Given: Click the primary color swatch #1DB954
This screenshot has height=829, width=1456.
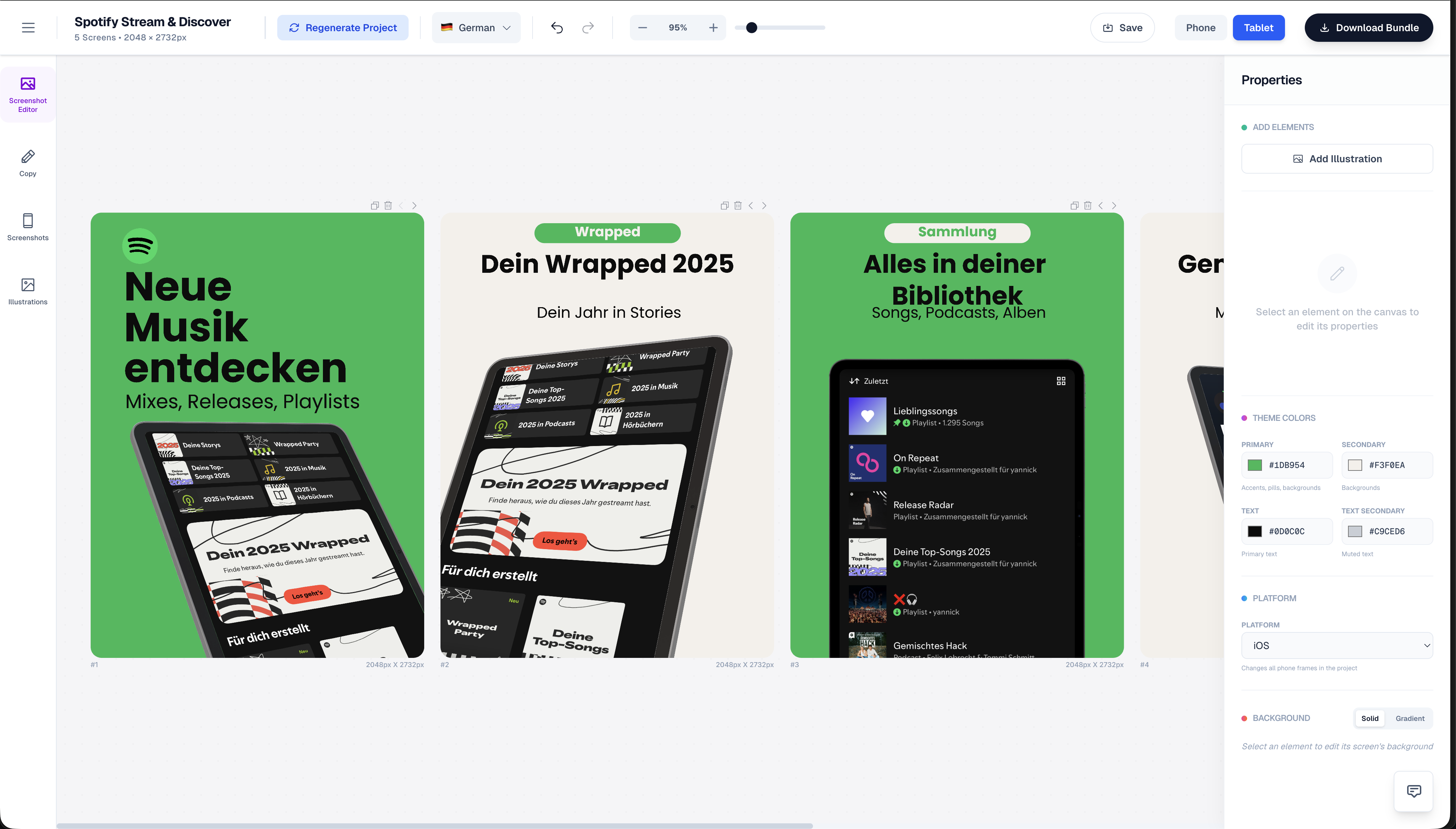Looking at the screenshot, I should (1255, 465).
